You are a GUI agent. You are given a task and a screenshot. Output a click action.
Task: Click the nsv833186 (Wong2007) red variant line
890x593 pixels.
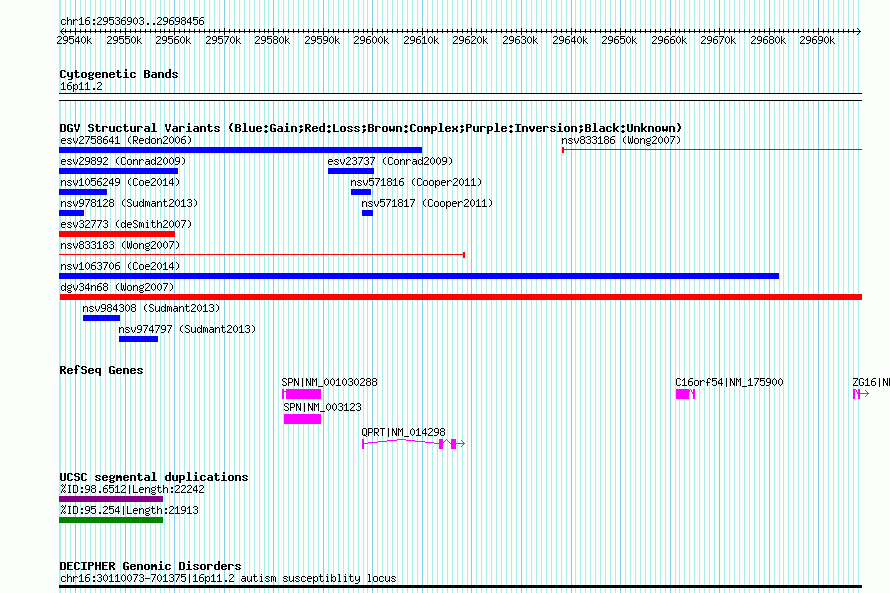[x=712, y=150]
